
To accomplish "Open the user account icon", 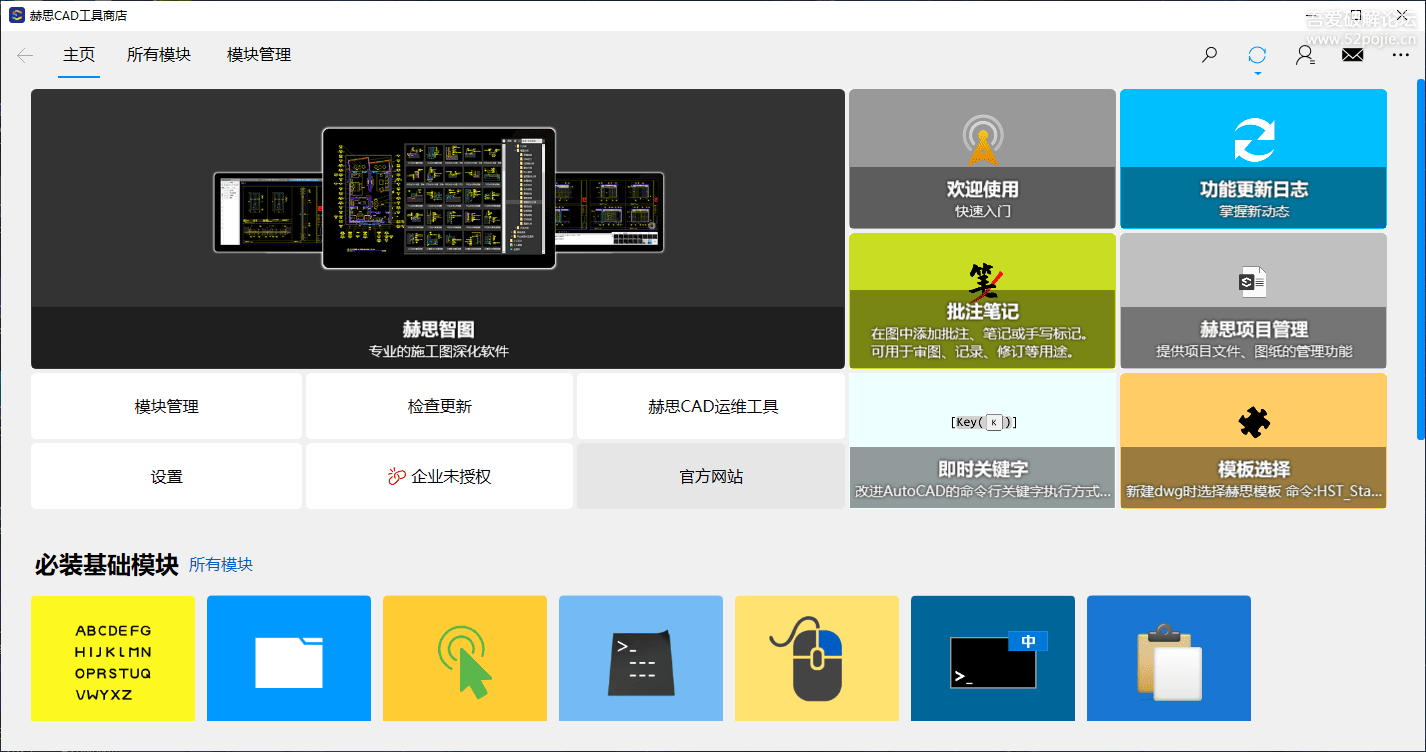I will tap(1305, 55).
